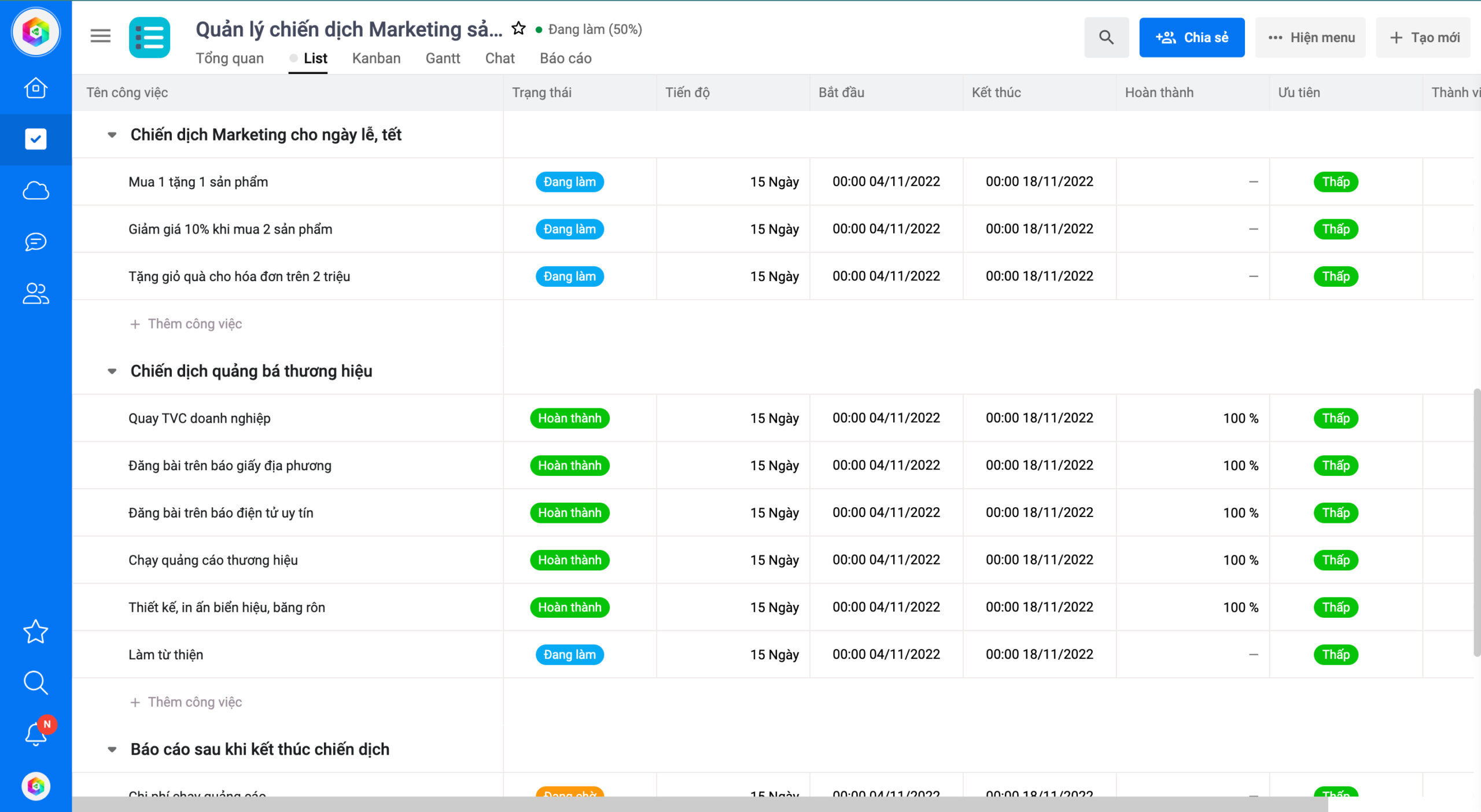Select the tasks checkmark icon in sidebar
Image resolution: width=1481 pixels, height=812 pixels.
[36, 139]
